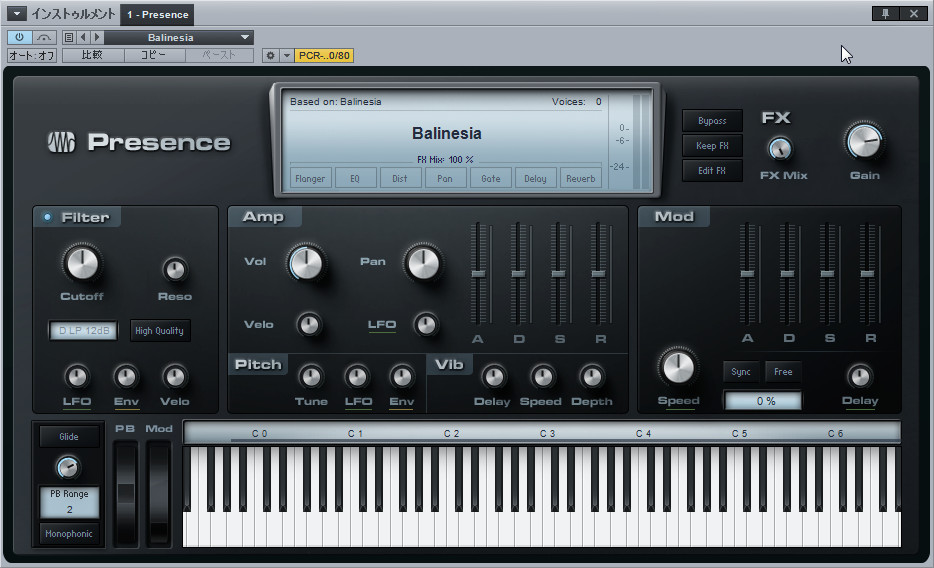The image size is (934, 568).
Task: Click the automation curve icon beside the power button
Action: [44, 37]
